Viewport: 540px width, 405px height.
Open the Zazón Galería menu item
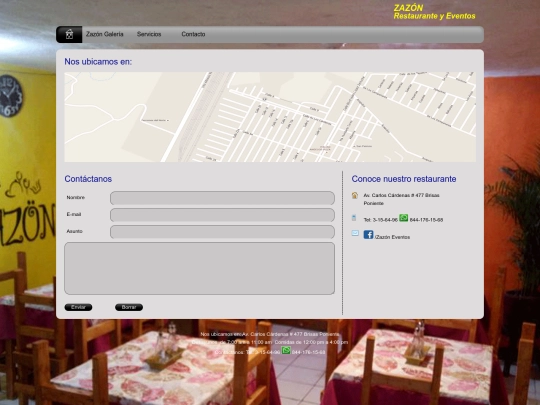pos(105,34)
